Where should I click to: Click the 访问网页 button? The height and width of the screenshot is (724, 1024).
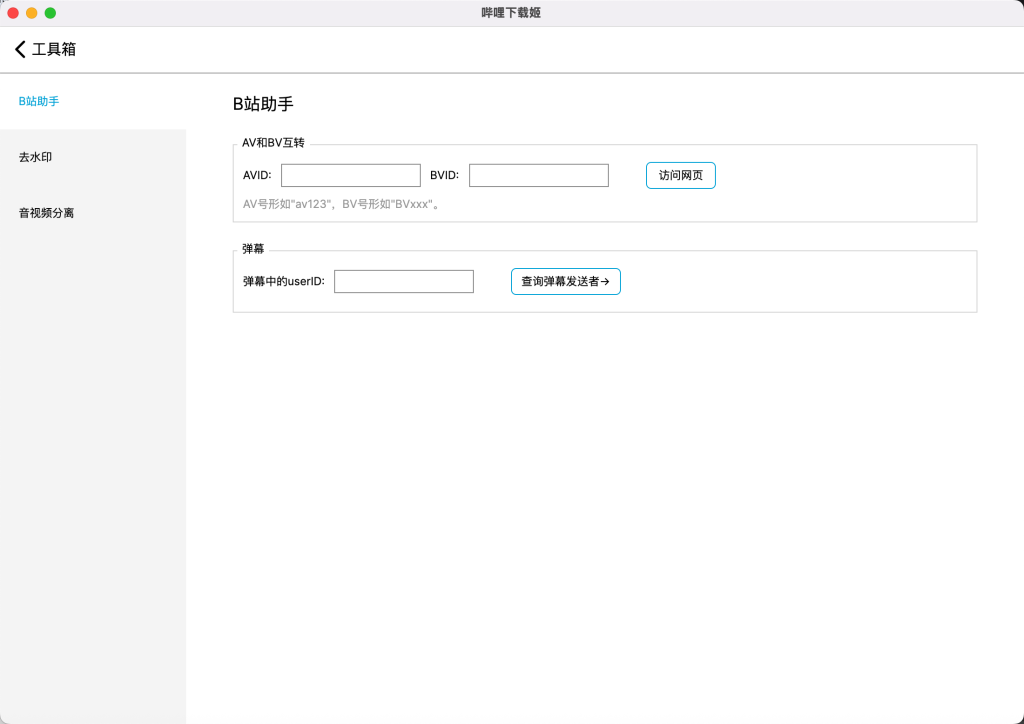tap(680, 176)
